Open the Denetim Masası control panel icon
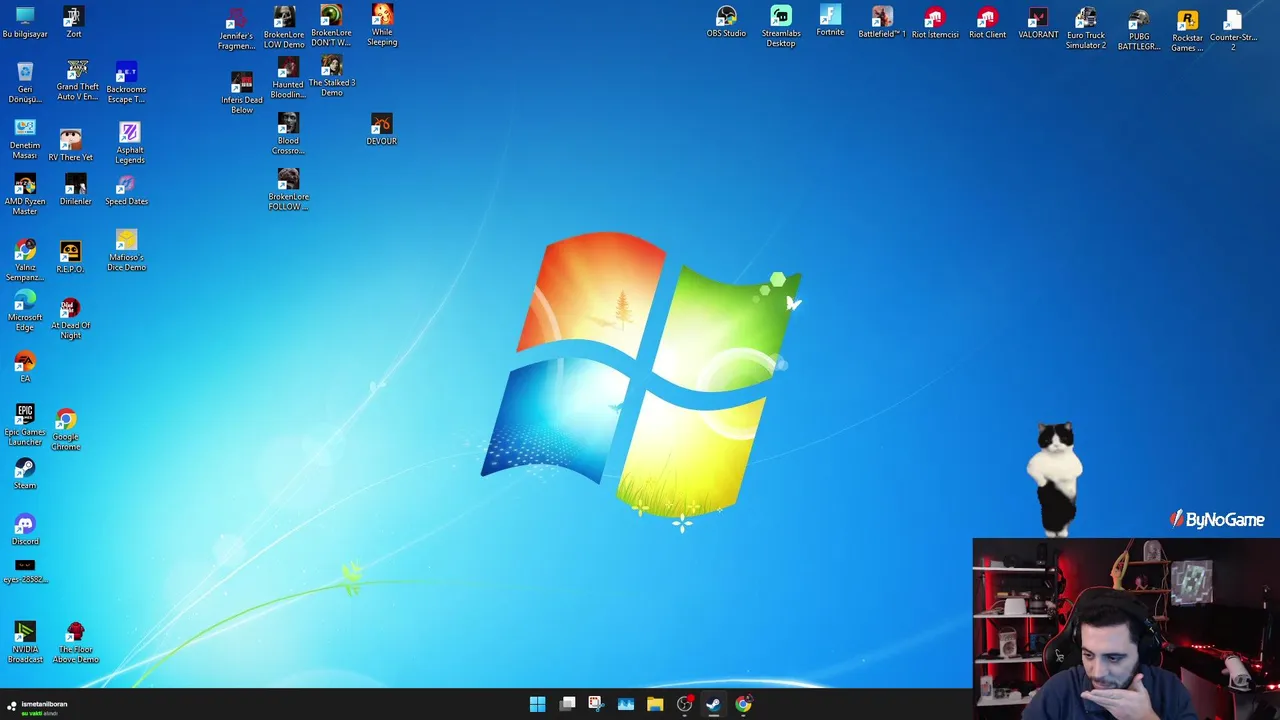Viewport: 1280px width, 720px height. (x=25, y=139)
